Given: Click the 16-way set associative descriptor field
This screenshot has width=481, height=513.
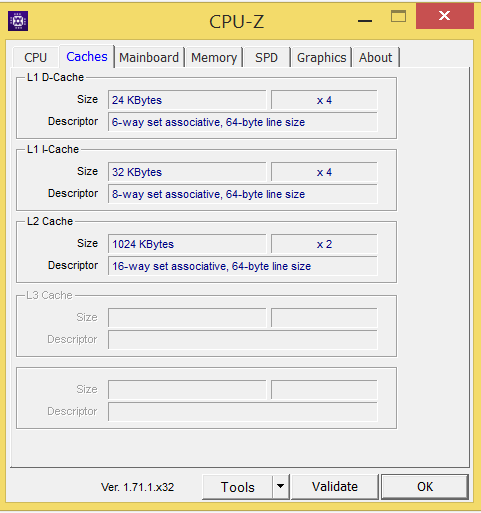Looking at the screenshot, I should coord(243,266).
